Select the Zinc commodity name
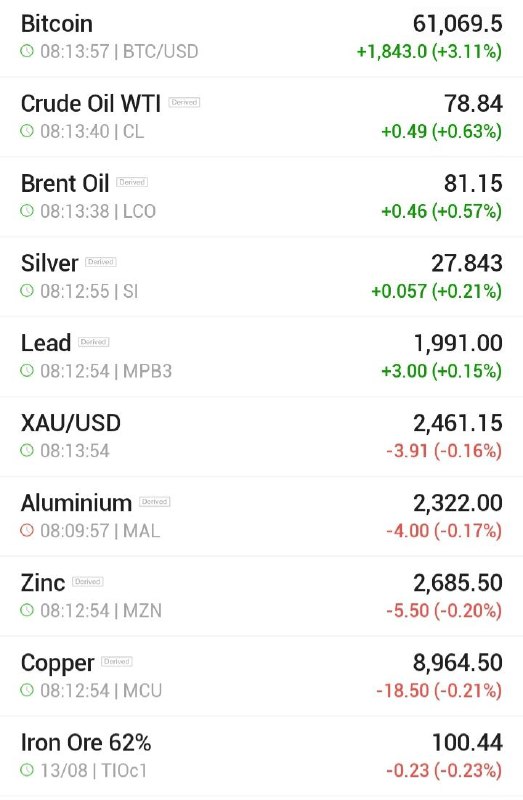523x800 pixels. click(x=43, y=583)
